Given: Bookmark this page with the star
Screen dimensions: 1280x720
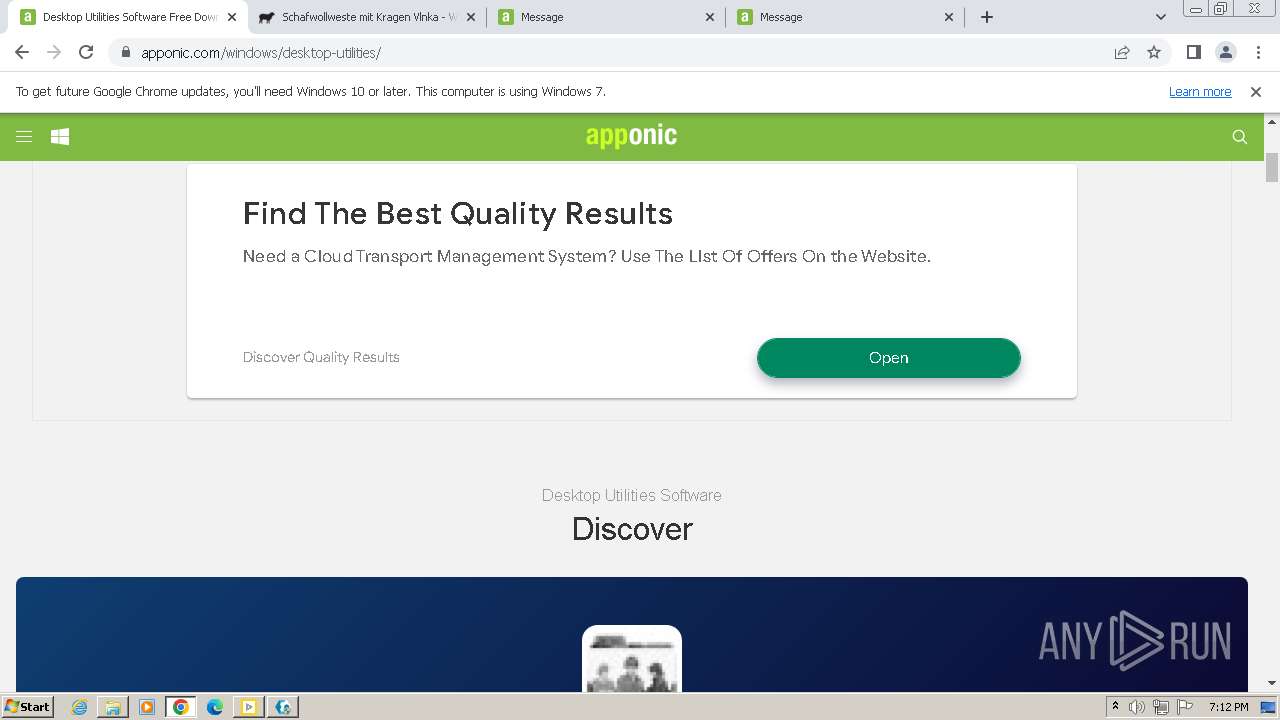Looking at the screenshot, I should [1154, 52].
